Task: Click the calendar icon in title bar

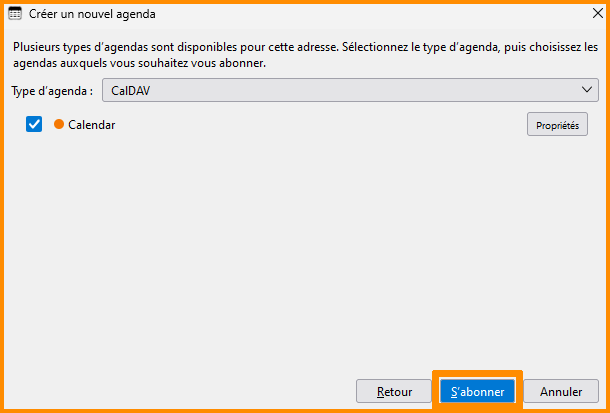Action: coord(16,15)
